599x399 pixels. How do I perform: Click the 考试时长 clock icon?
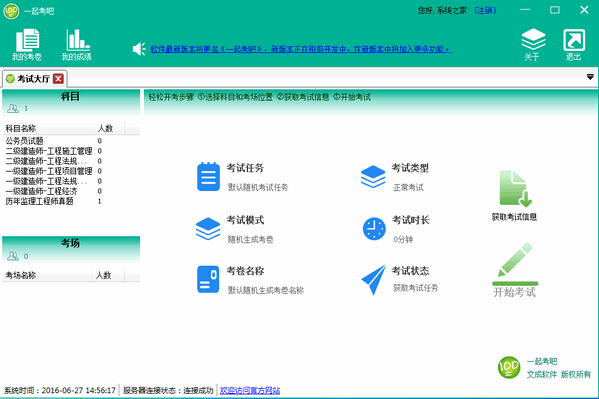[x=374, y=229]
